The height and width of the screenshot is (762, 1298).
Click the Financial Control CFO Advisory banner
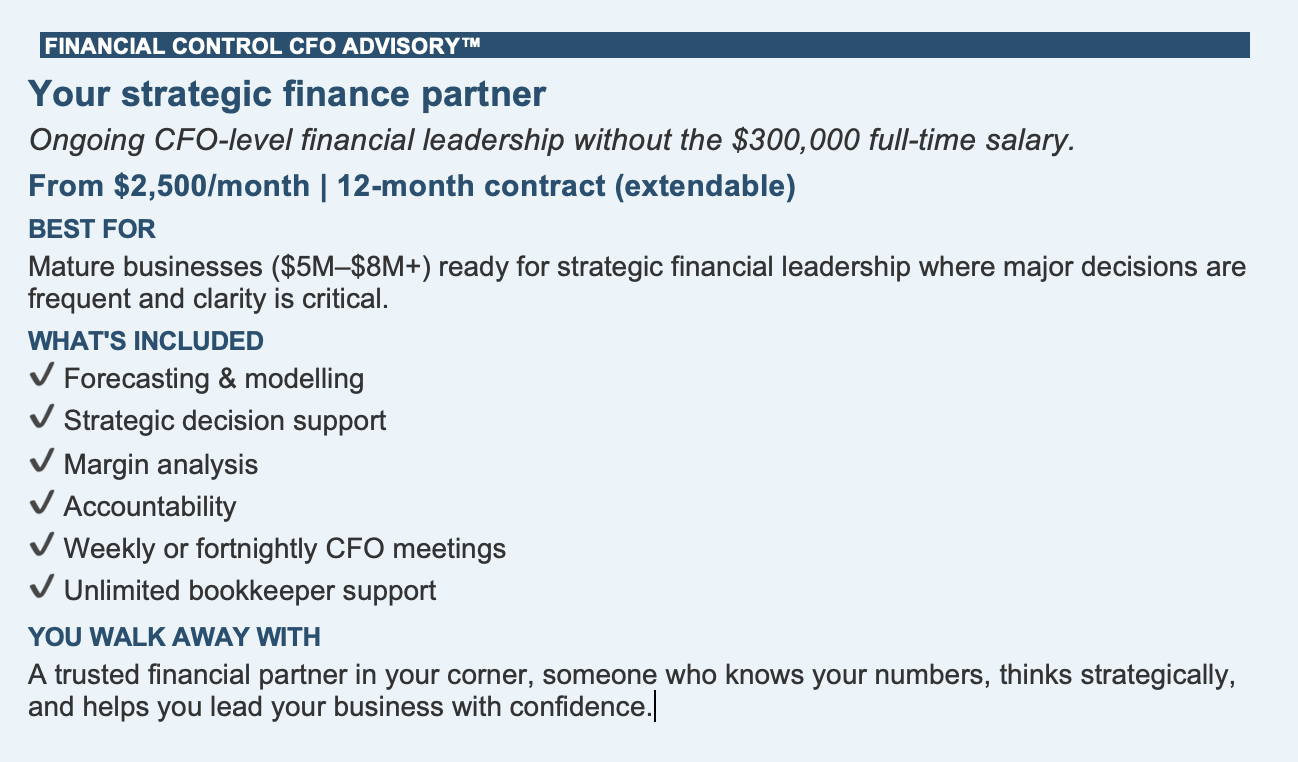point(644,45)
